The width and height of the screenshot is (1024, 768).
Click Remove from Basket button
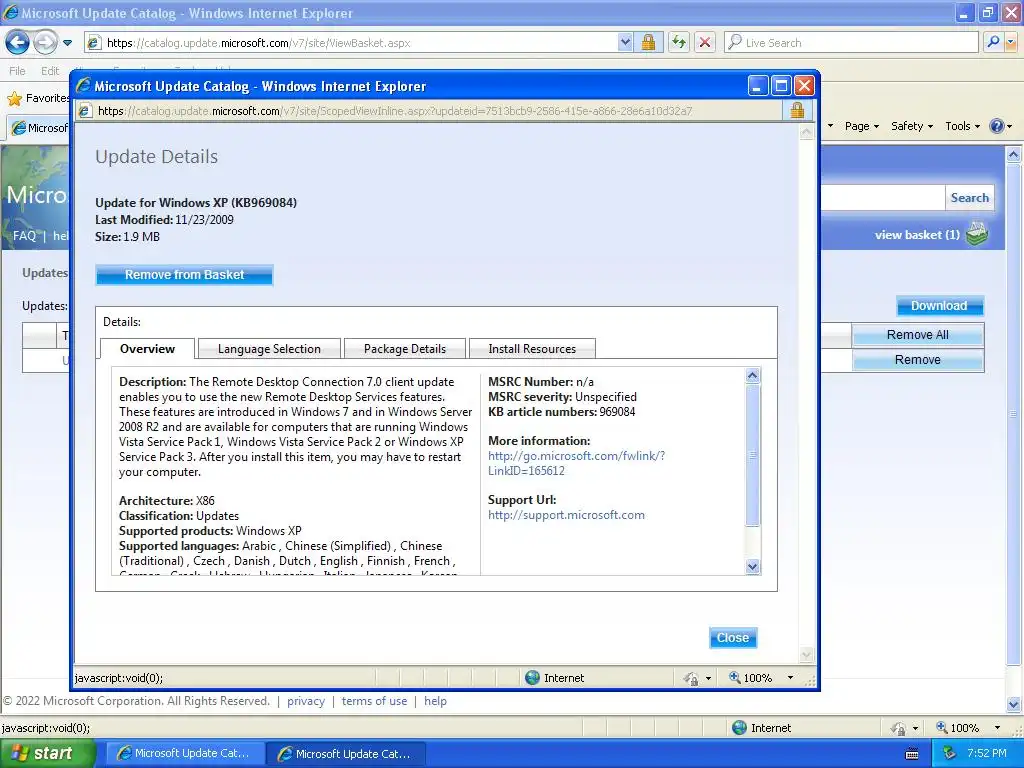[184, 275]
